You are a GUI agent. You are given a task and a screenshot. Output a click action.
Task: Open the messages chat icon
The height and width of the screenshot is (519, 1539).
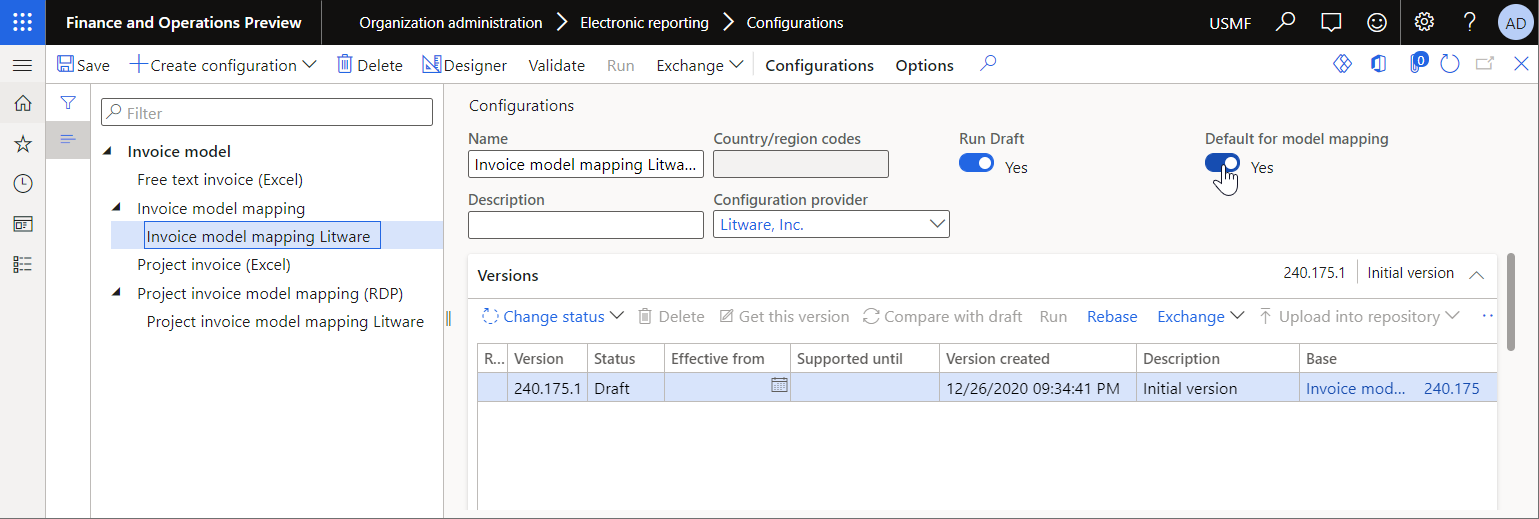tap(1331, 22)
